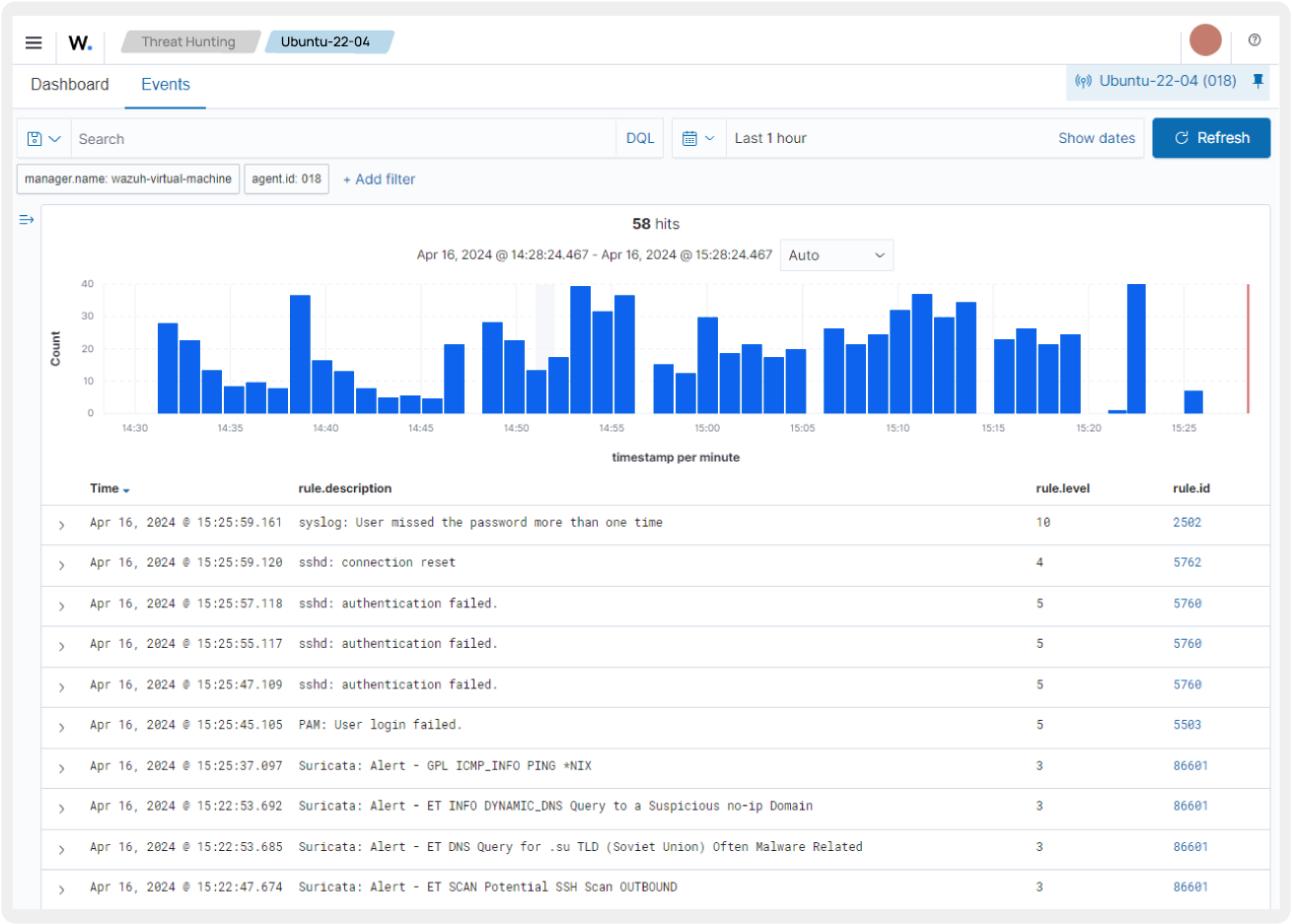
Task: Open the Auto interval dropdown above the histogram
Action: [836, 254]
